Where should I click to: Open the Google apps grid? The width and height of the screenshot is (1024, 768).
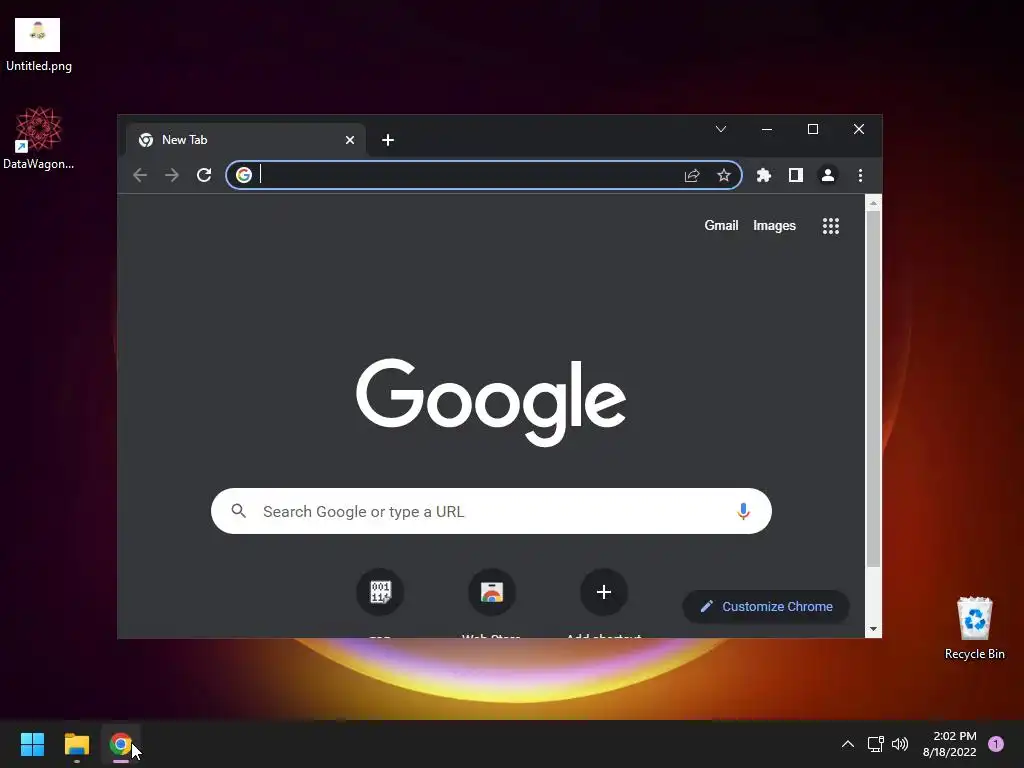[831, 226]
